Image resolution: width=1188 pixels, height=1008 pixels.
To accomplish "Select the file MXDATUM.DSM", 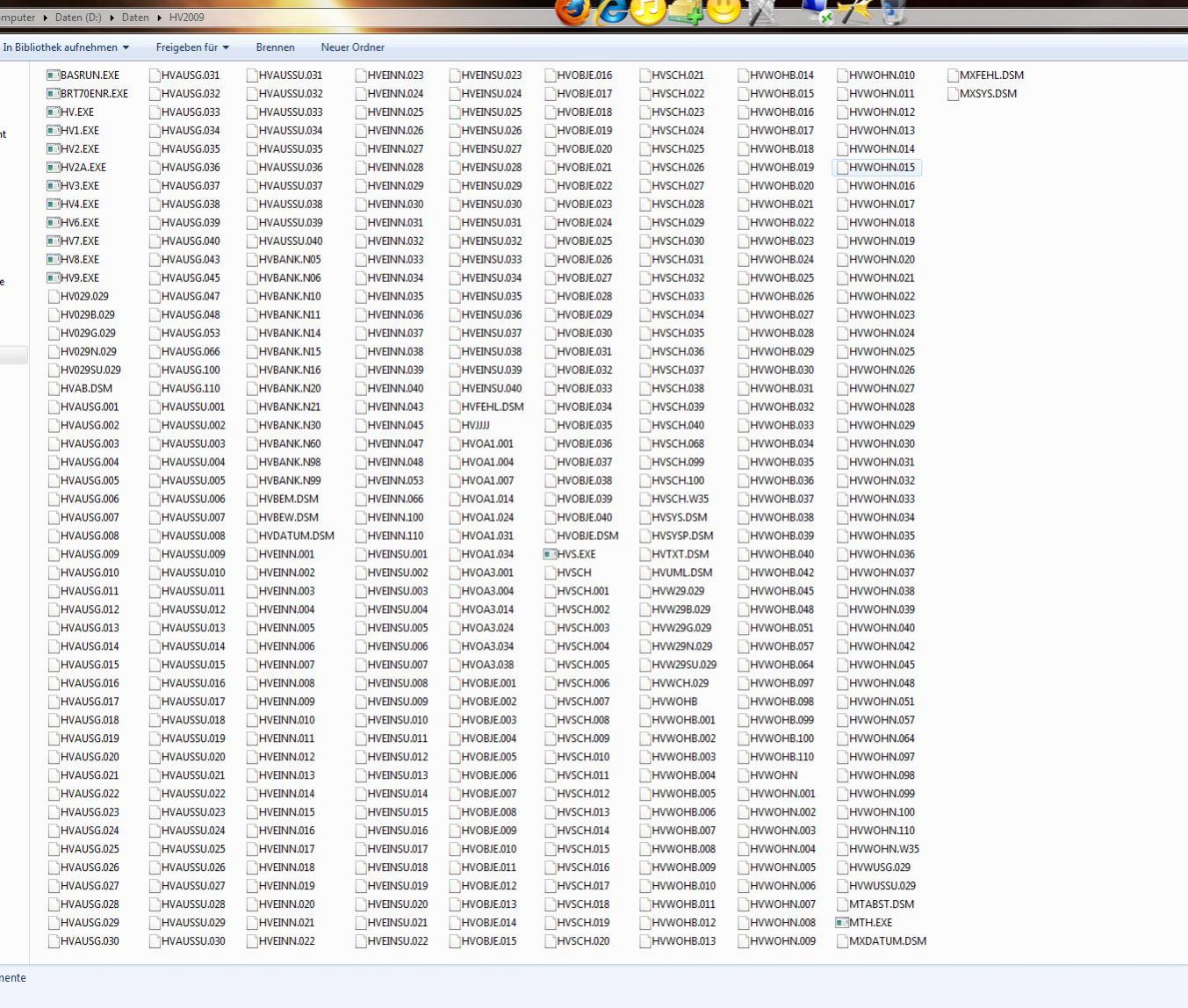I will tap(882, 941).
